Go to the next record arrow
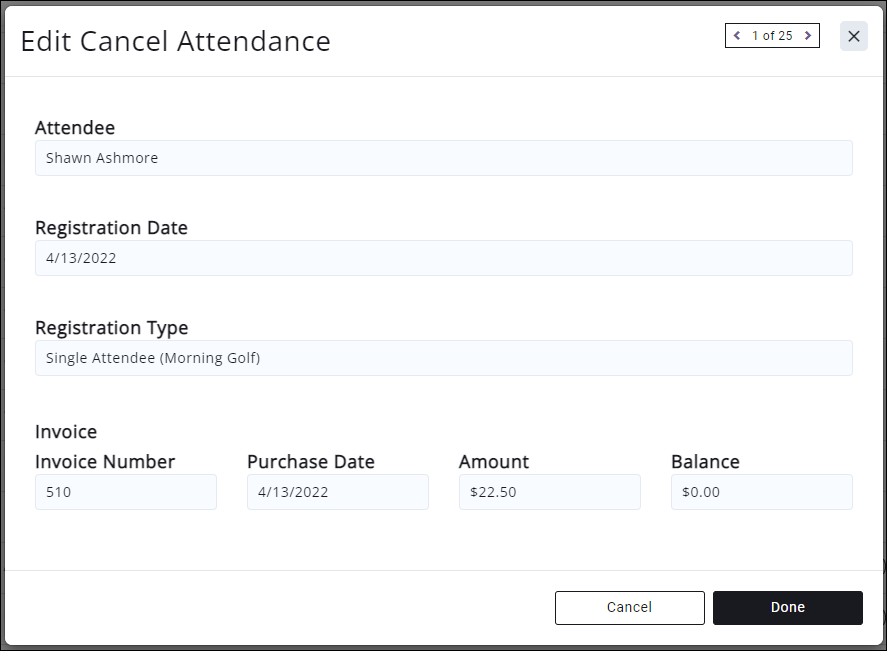887x651 pixels. point(808,36)
